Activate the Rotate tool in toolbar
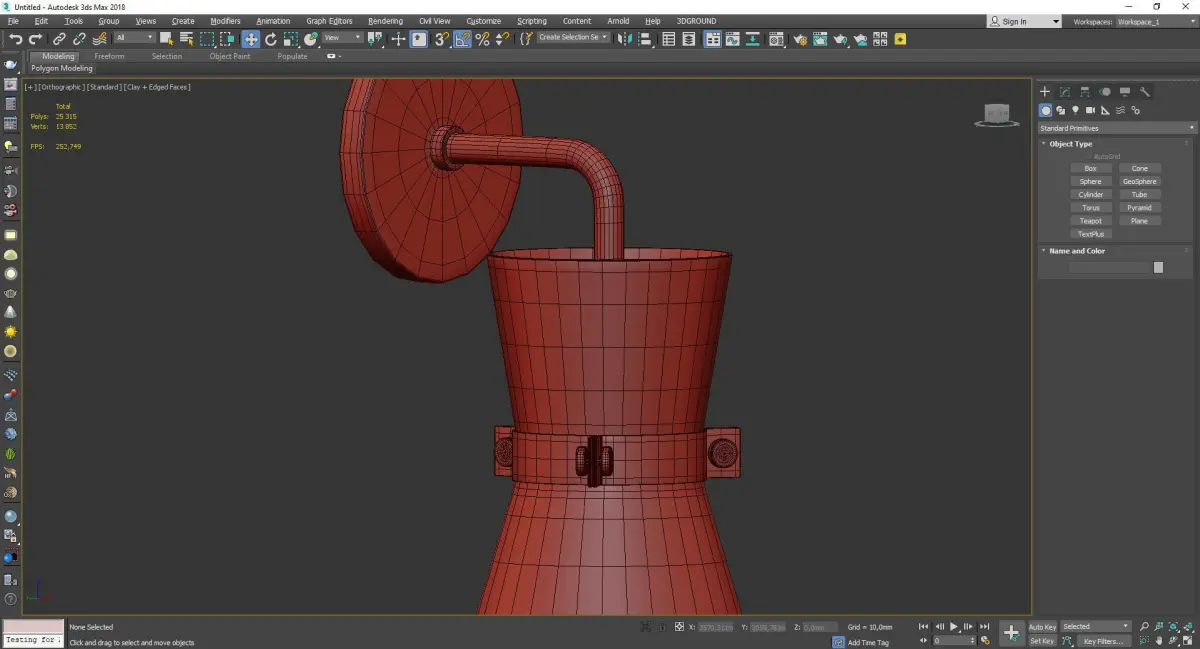 270,39
